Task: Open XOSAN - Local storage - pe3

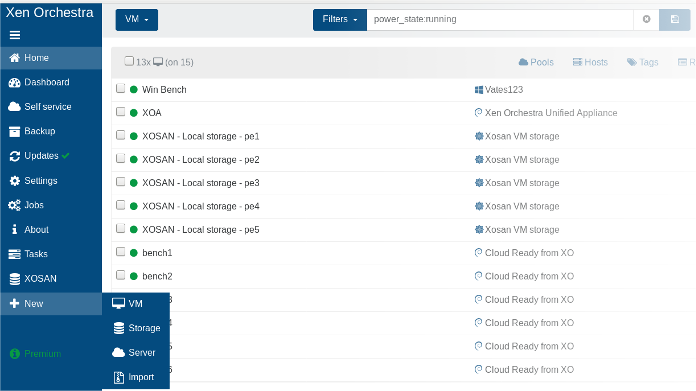Action: pos(201,183)
